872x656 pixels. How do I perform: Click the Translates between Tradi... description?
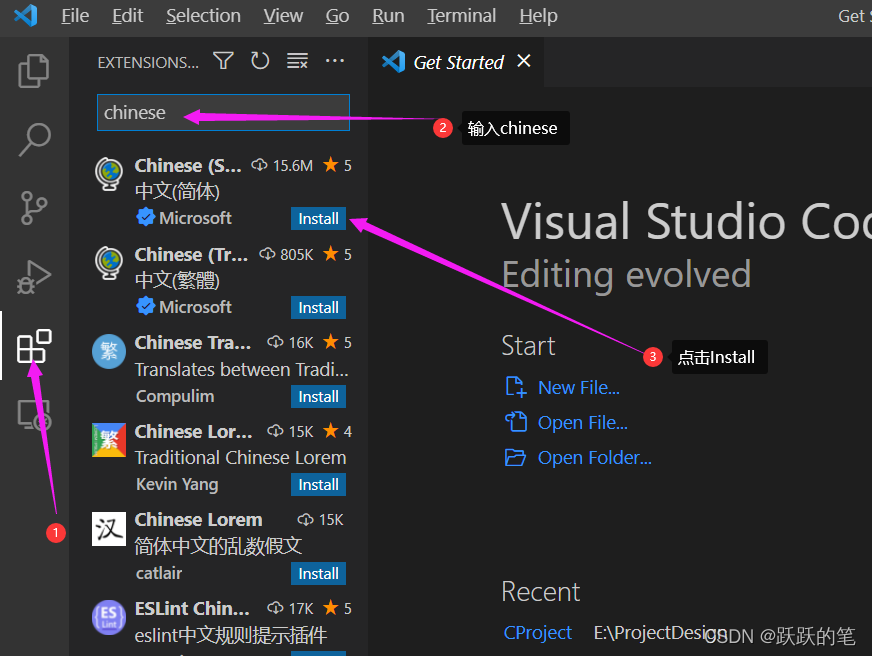click(241, 370)
